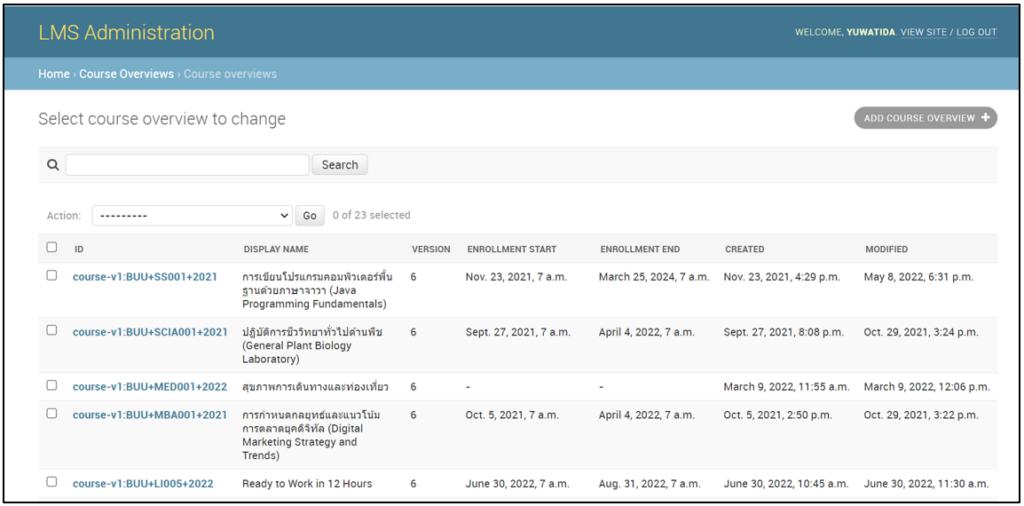This screenshot has height=506, width=1024.
Task: Click the Go button
Action: (309, 215)
